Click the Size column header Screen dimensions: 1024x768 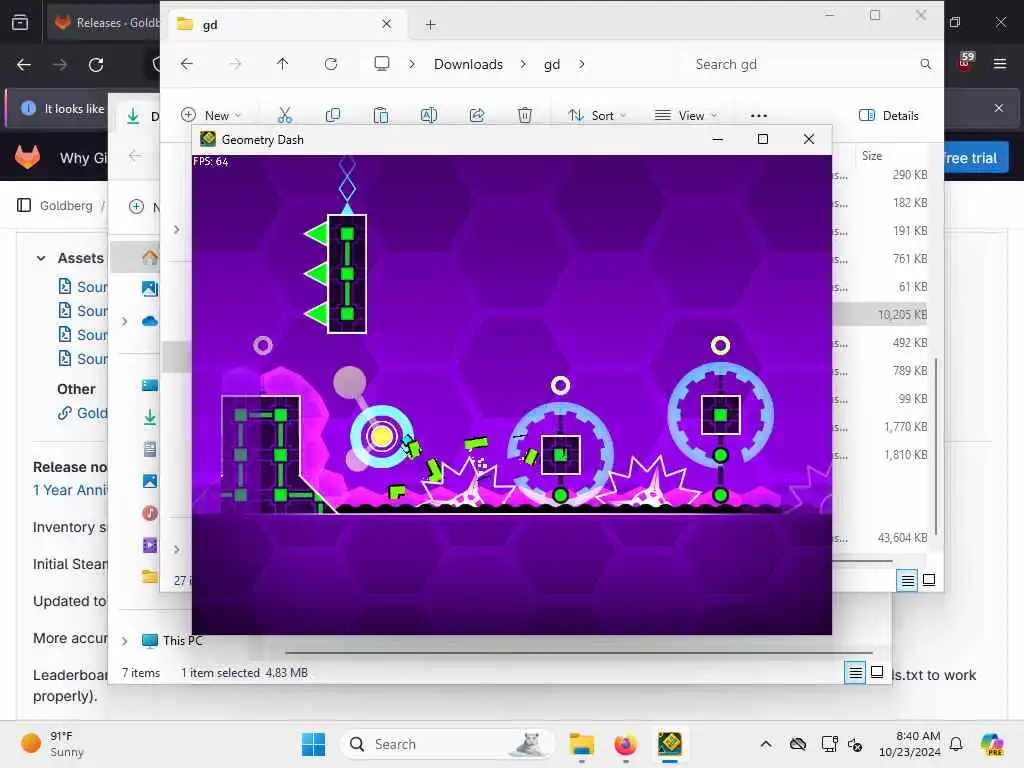[x=872, y=155]
